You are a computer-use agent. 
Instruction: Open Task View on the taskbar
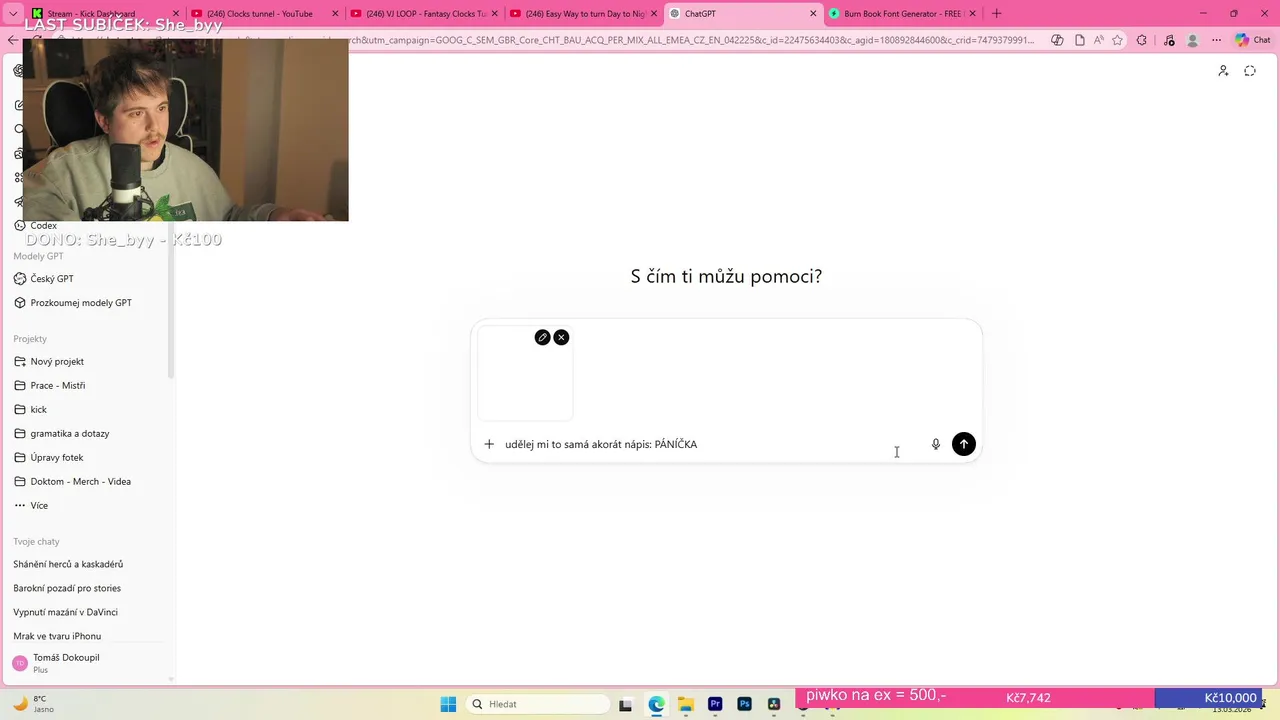(x=626, y=704)
